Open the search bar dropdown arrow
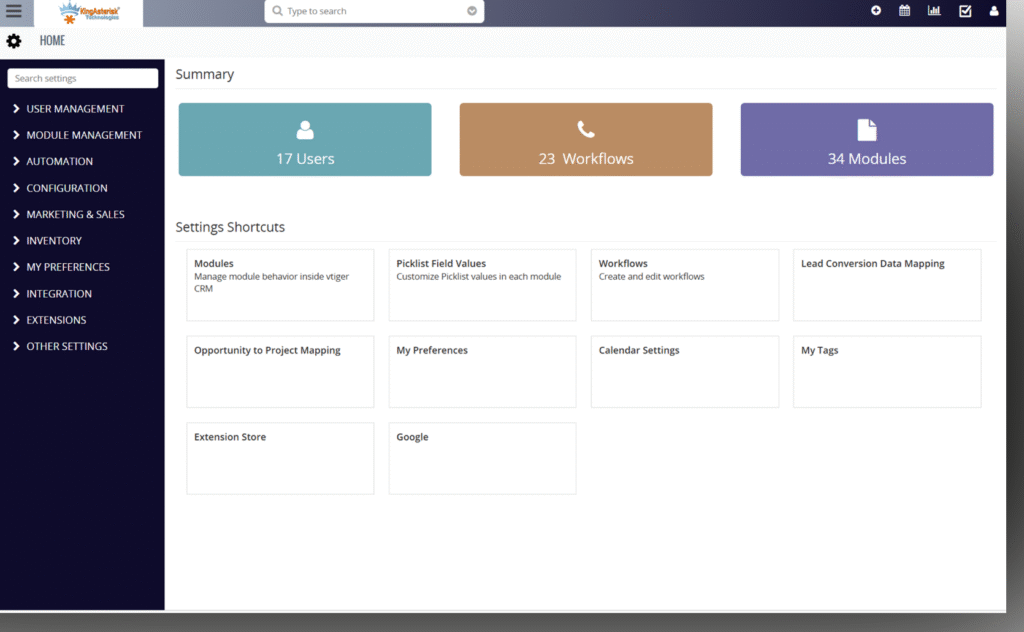1024x632 pixels. (x=470, y=11)
